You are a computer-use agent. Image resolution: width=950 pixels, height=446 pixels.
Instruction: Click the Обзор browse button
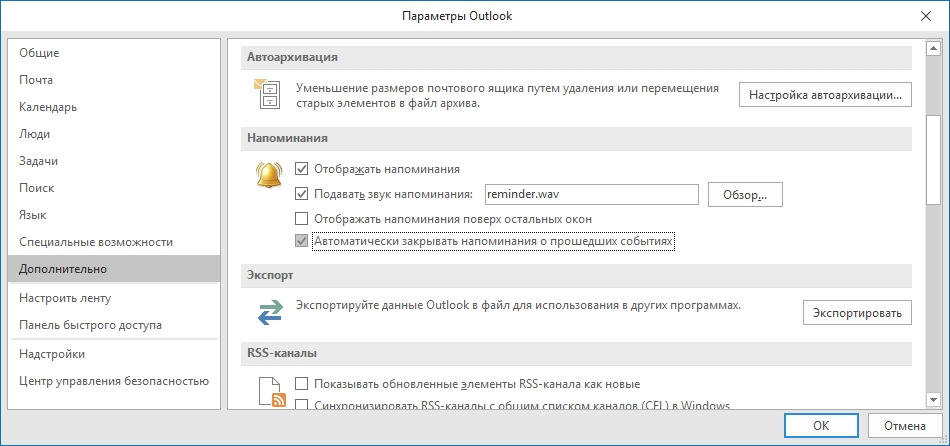[745, 195]
